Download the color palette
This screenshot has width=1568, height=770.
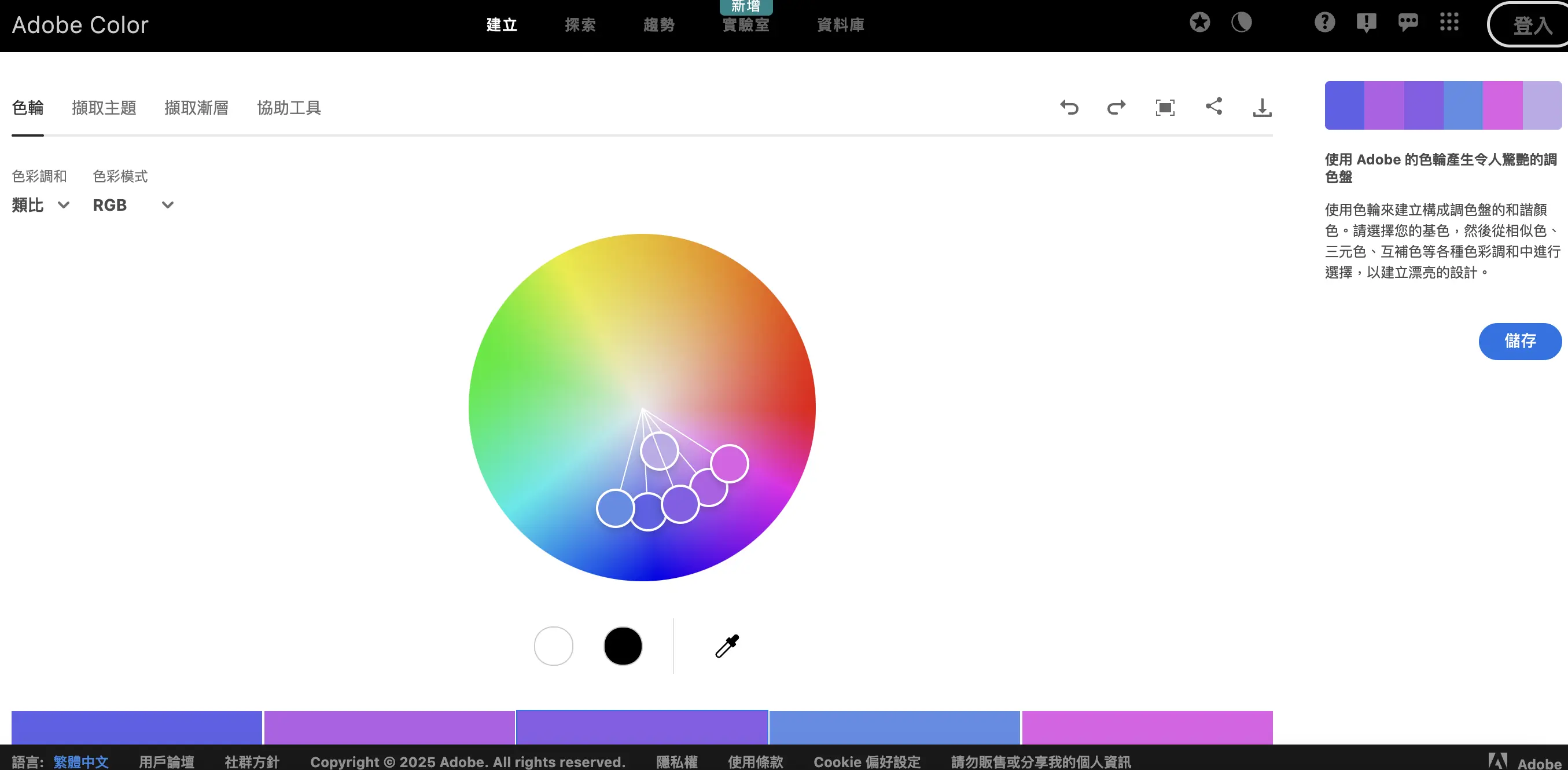[1261, 107]
